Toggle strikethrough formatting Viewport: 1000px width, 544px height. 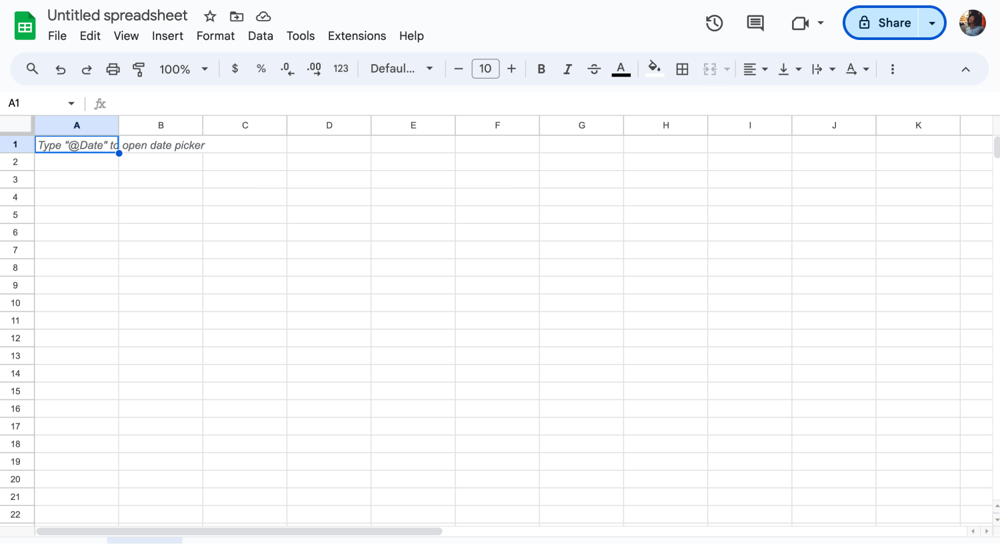(x=594, y=69)
